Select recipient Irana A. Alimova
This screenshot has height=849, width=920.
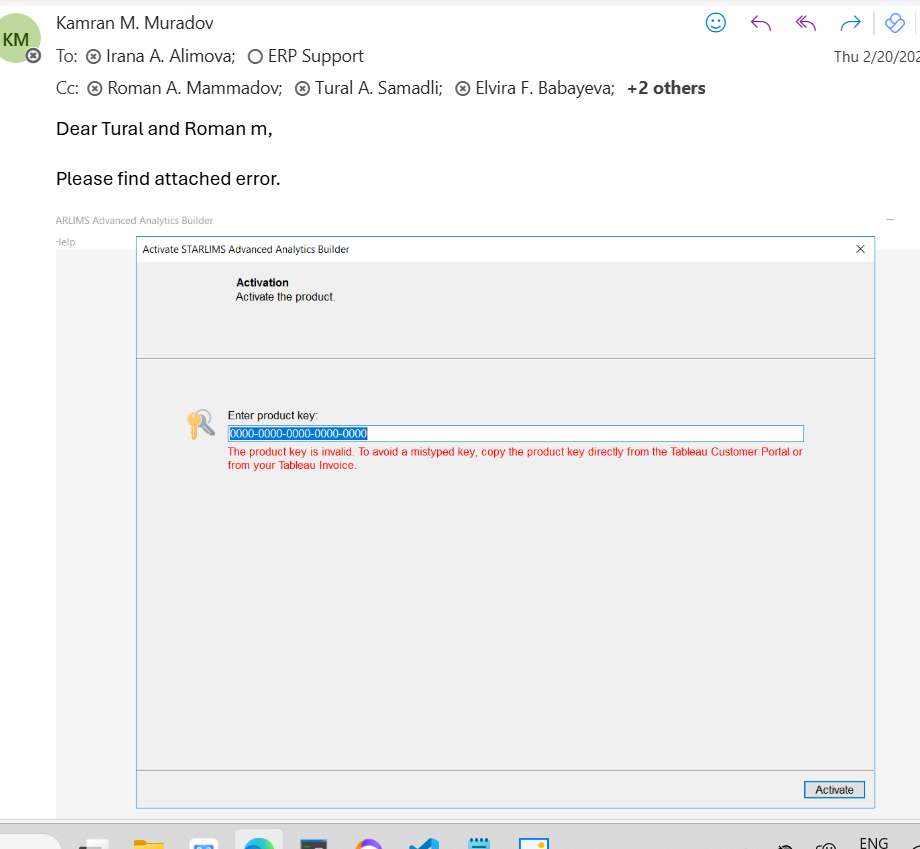pyautogui.click(x=160, y=56)
